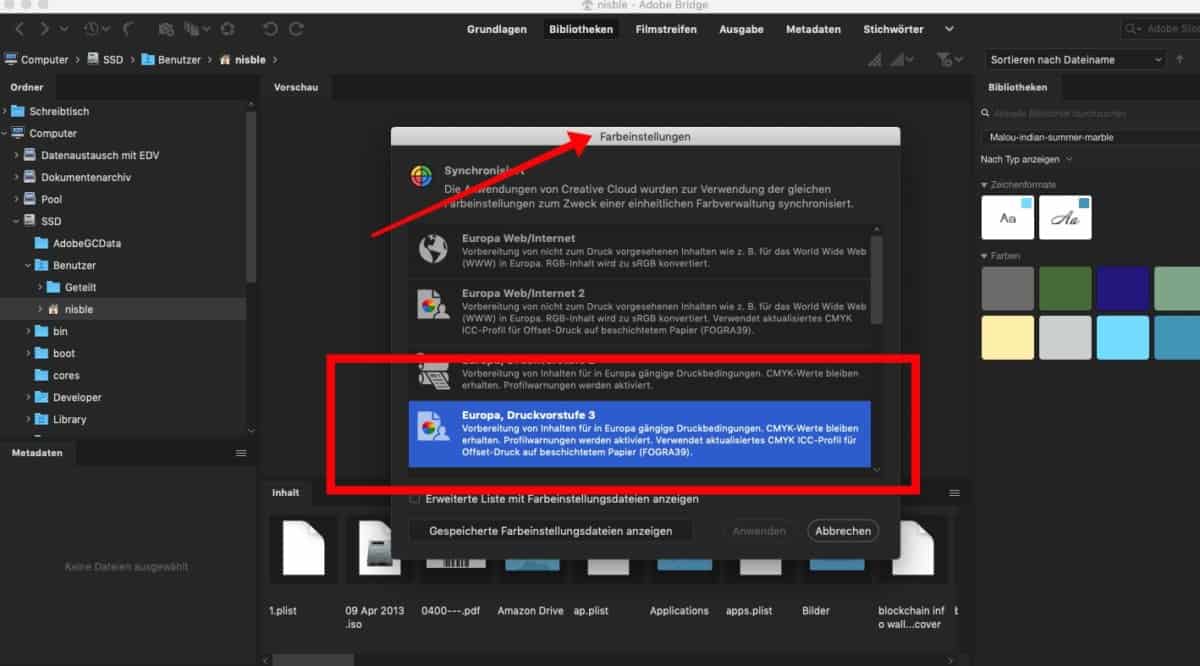Select the dark green color swatch

point(1065,288)
